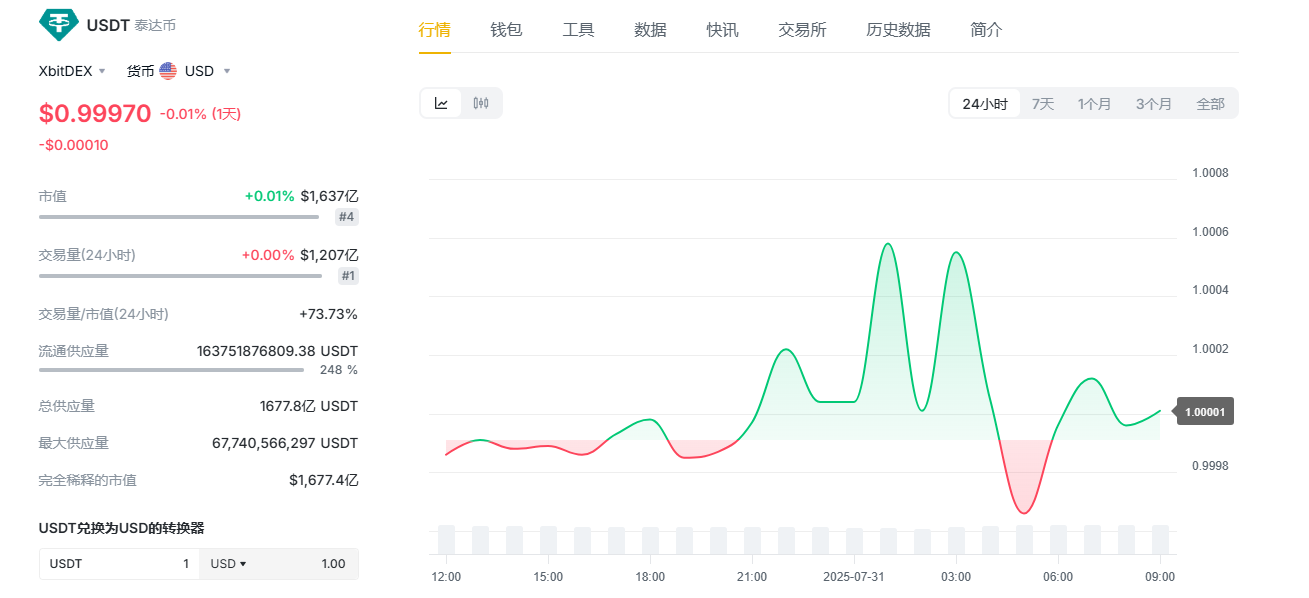Click the 248 % supply percentage
This screenshot has height=598, width=1309.
pyautogui.click(x=338, y=370)
